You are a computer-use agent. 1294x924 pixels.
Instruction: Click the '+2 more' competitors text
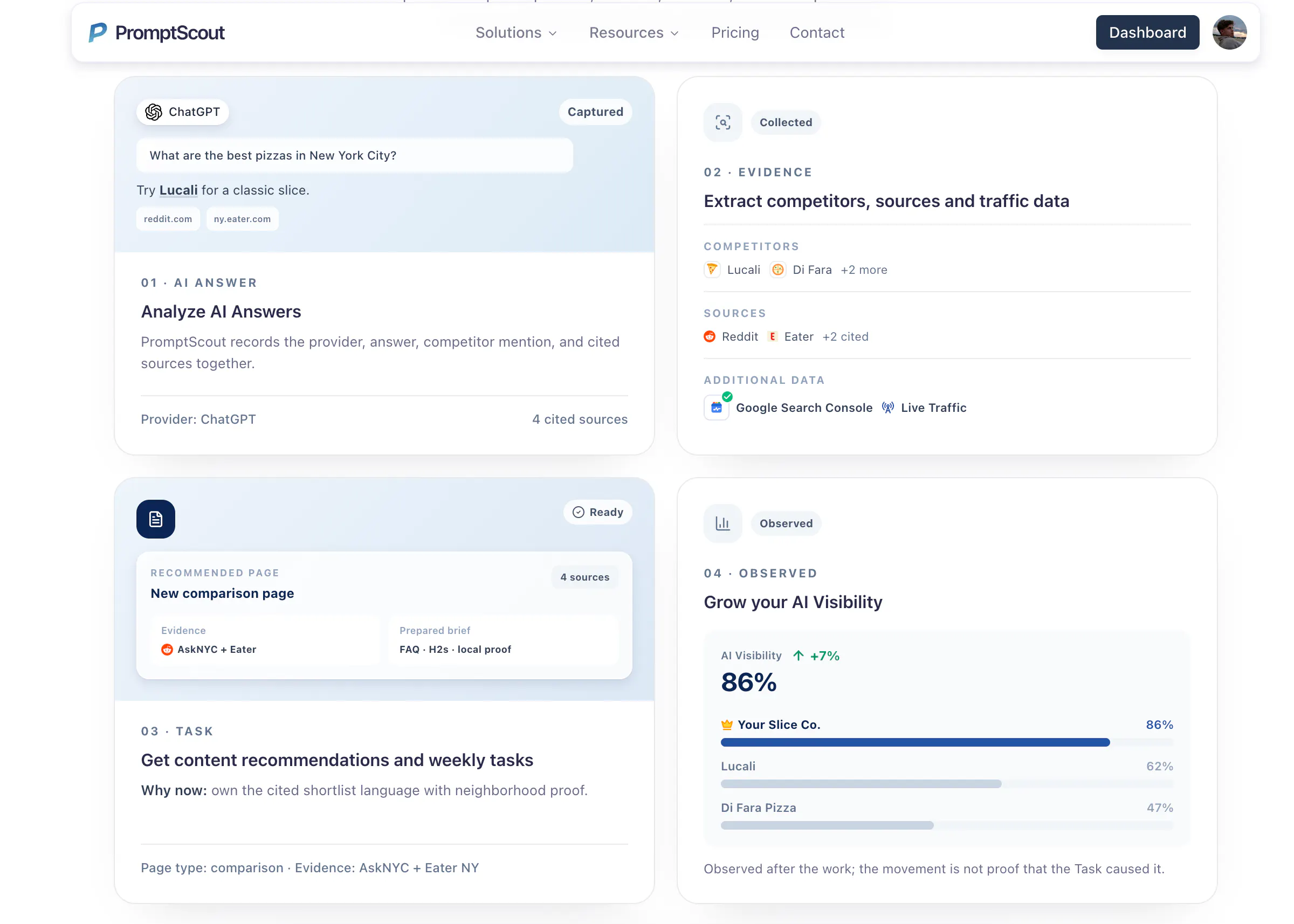tap(864, 270)
